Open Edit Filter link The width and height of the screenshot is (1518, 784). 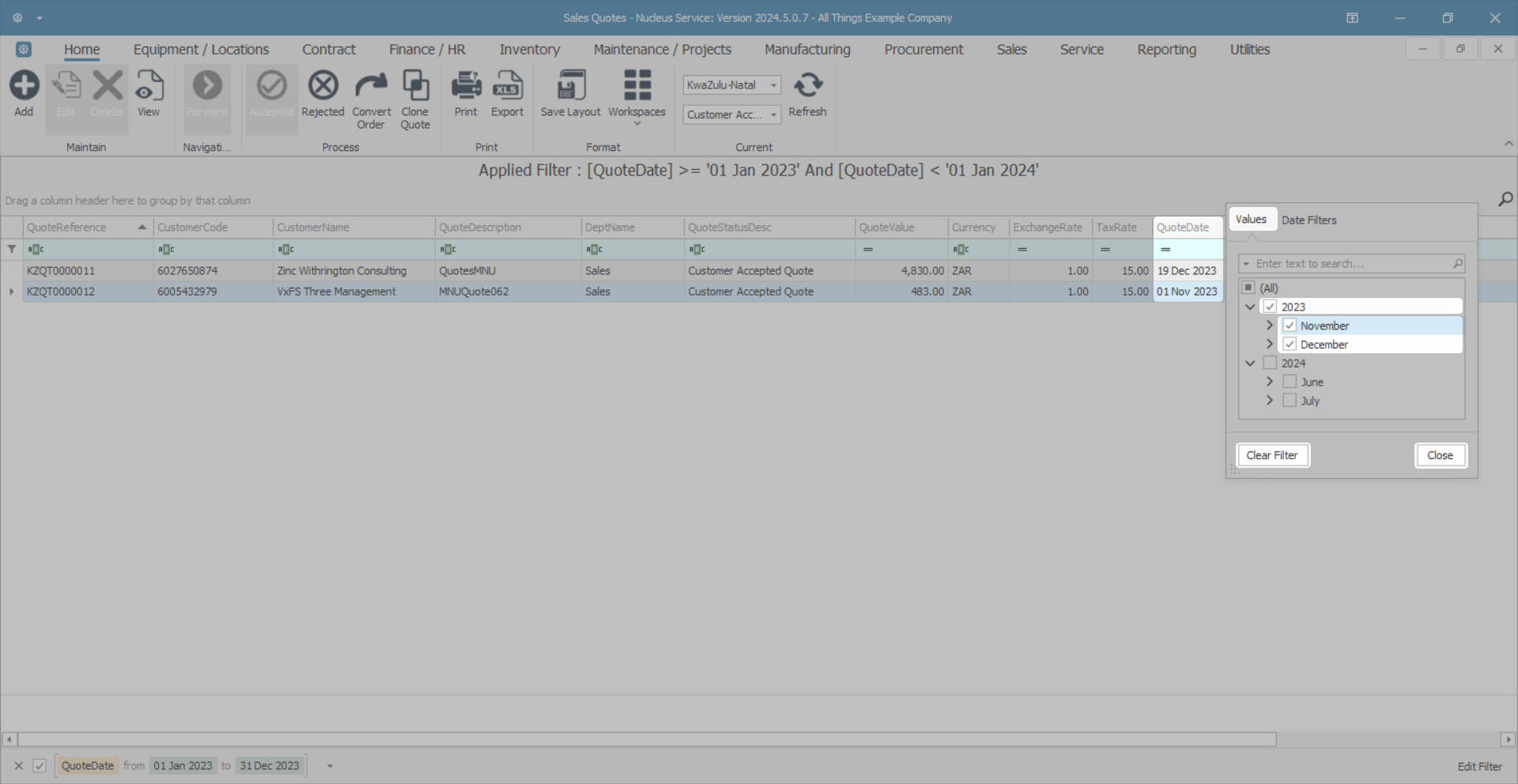(1479, 767)
